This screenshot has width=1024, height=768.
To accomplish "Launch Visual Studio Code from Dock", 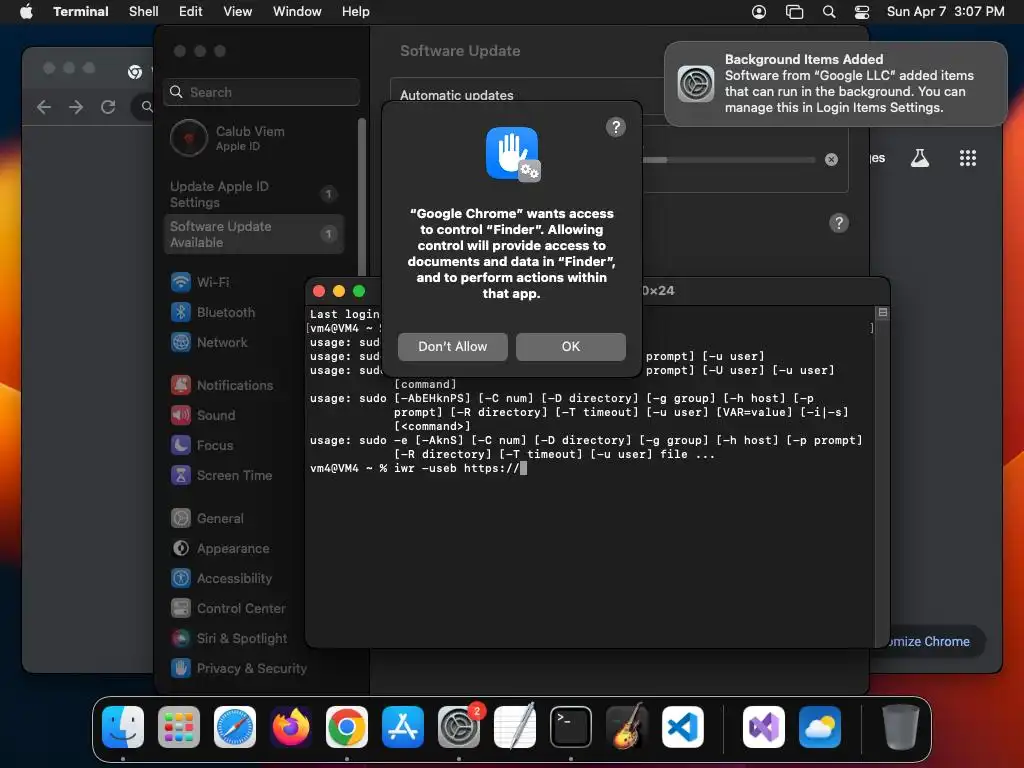I will (x=683, y=727).
